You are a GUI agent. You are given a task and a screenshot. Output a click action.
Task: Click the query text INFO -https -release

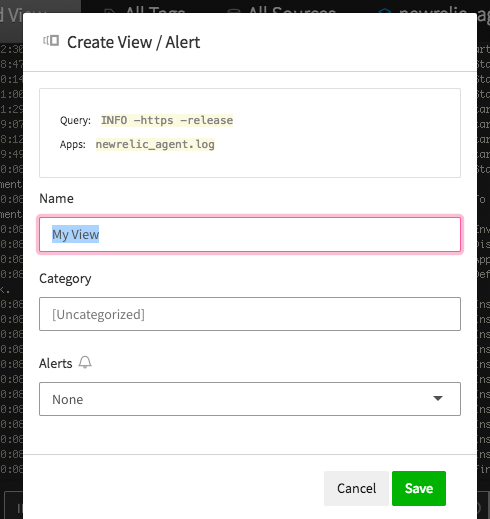pyautogui.click(x=167, y=120)
